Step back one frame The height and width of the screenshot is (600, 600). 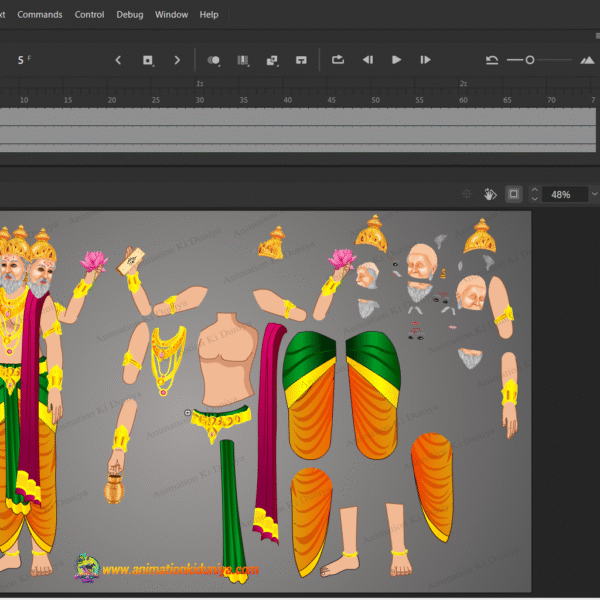tap(368, 60)
